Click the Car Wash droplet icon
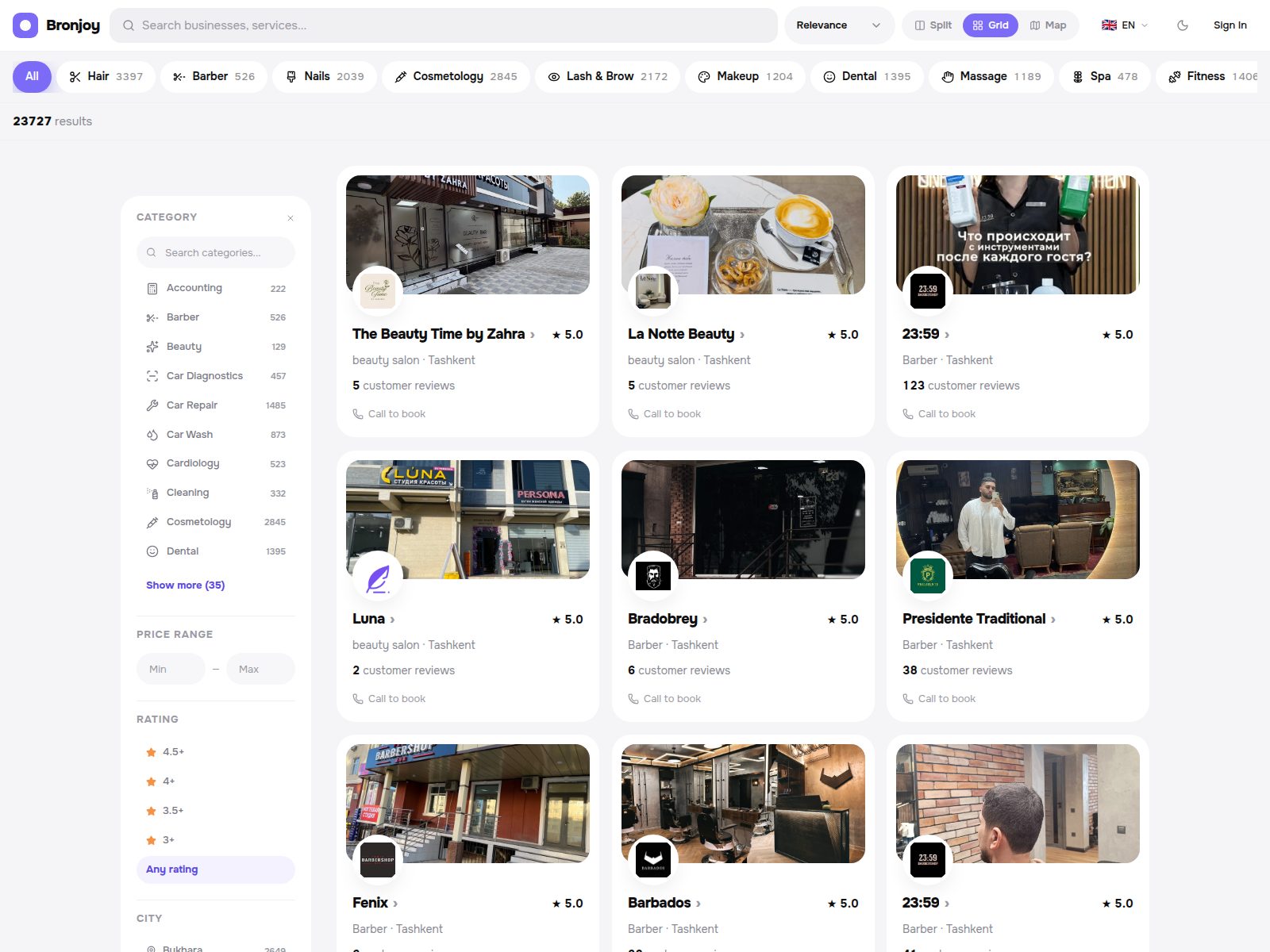This screenshot has width=1270, height=952. (x=152, y=435)
